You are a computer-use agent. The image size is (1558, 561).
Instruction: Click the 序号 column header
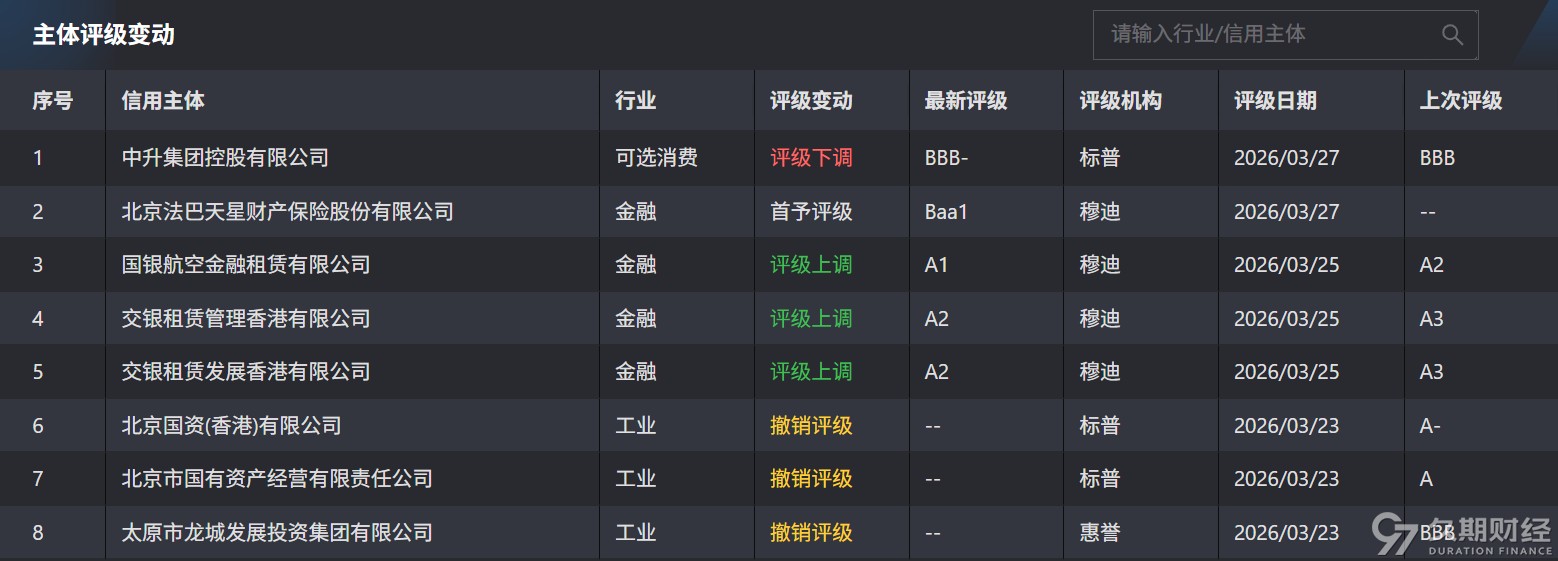(x=52, y=100)
